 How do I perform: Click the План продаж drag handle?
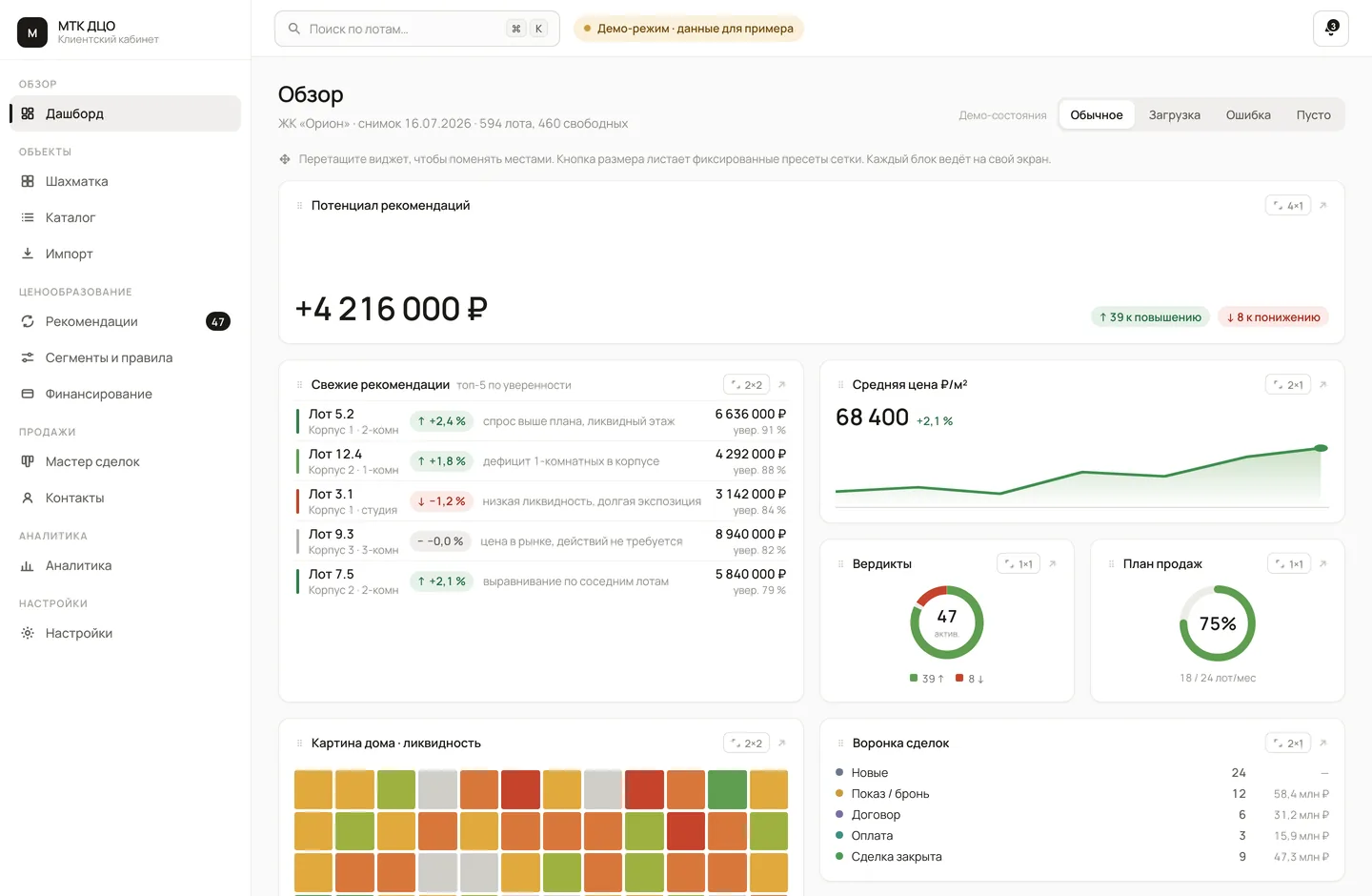point(1111,564)
